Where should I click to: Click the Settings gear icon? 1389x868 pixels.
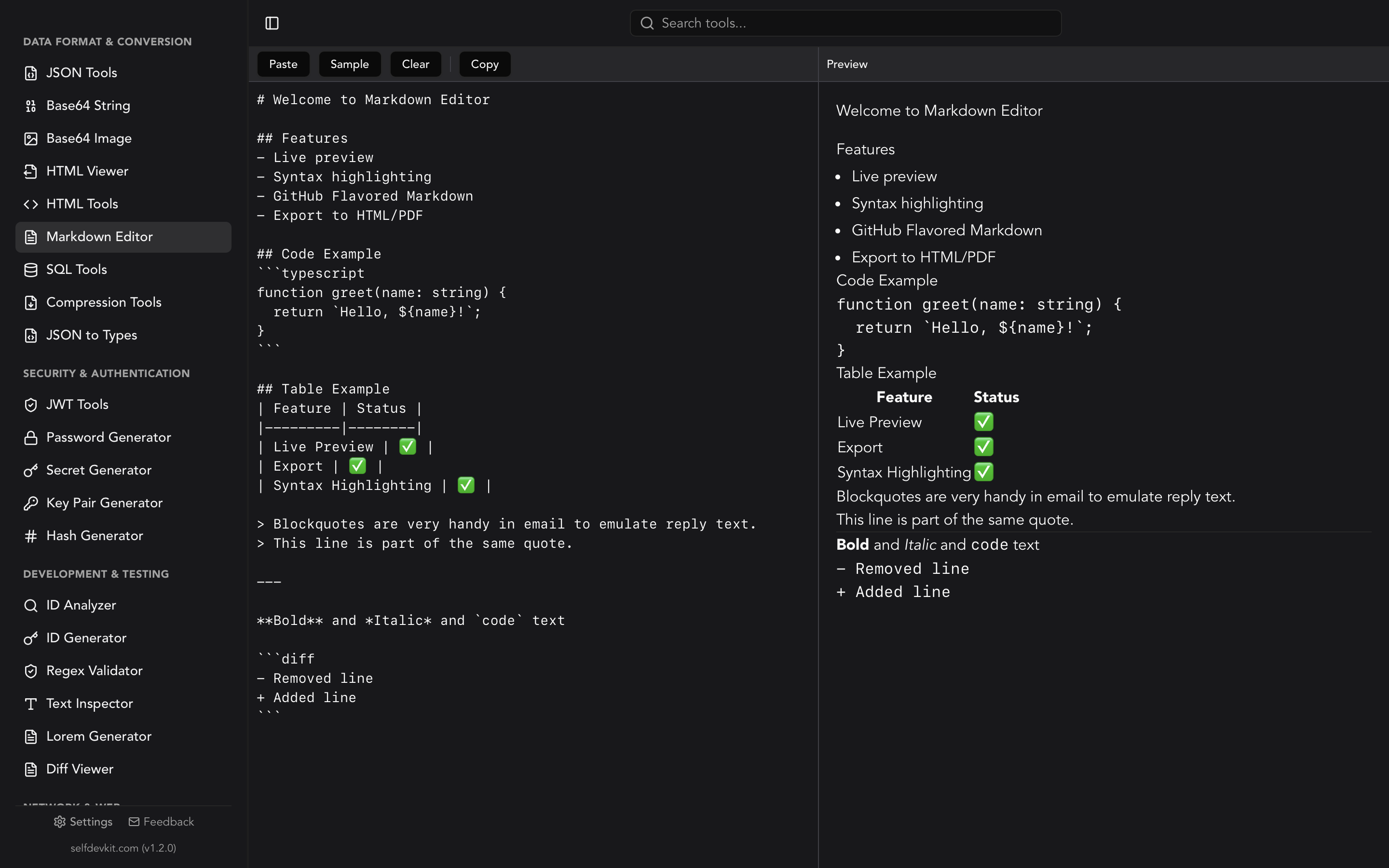click(60, 822)
